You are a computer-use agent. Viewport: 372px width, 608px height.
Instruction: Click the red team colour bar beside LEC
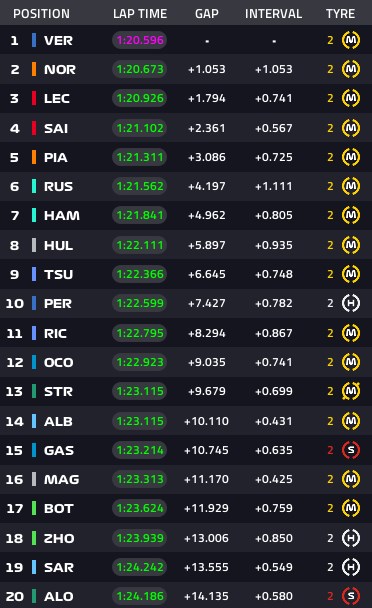[34, 98]
